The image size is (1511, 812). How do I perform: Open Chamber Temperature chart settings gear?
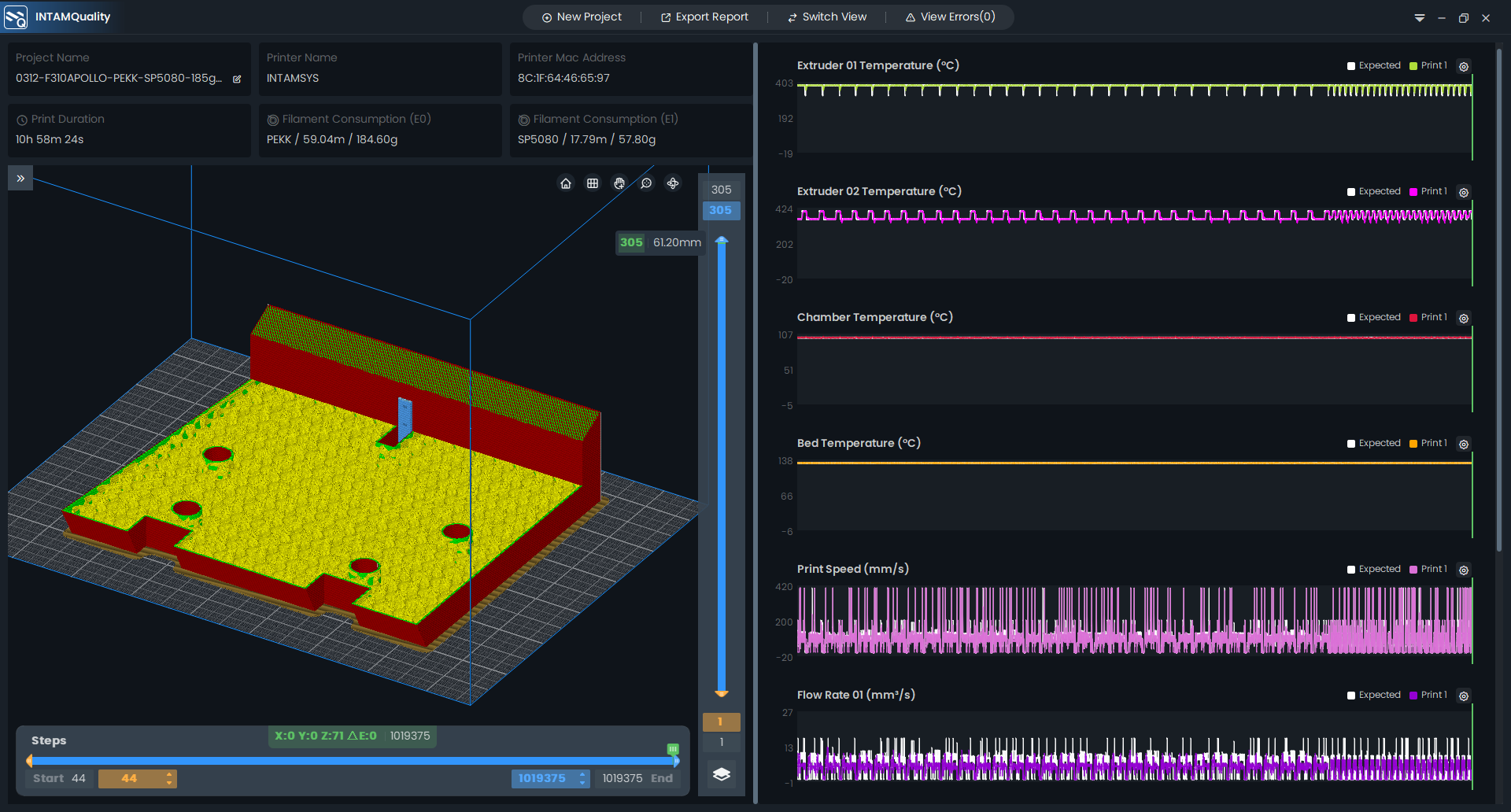point(1464,318)
